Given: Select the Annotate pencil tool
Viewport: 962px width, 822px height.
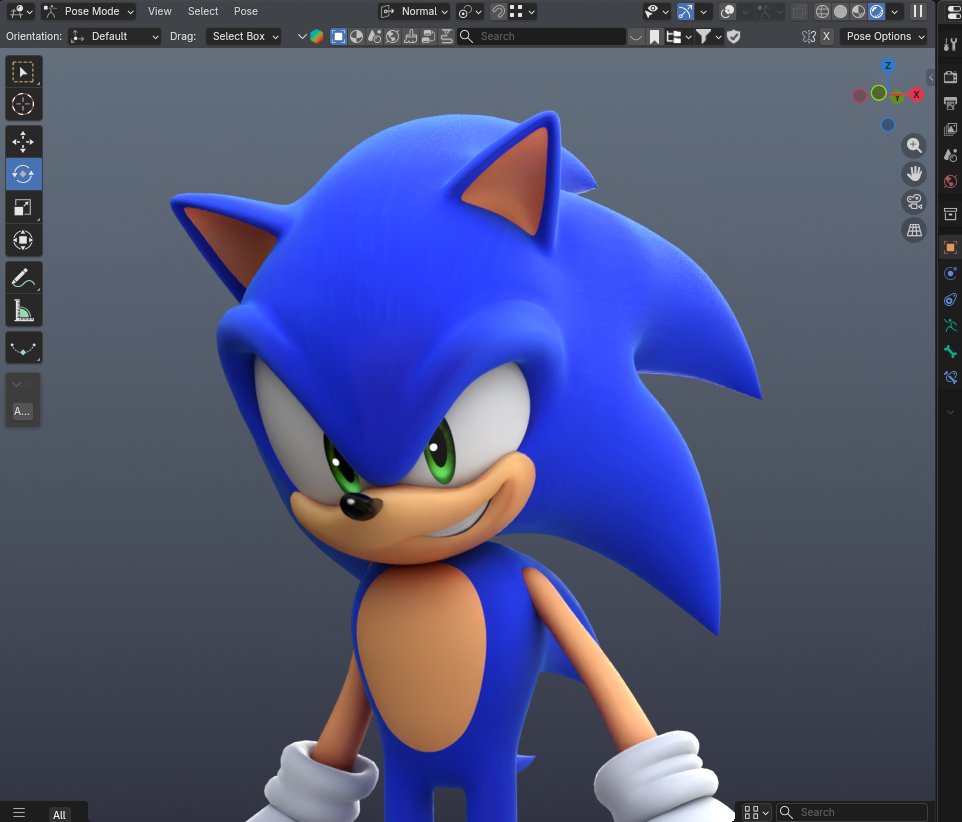Looking at the screenshot, I should [23, 278].
